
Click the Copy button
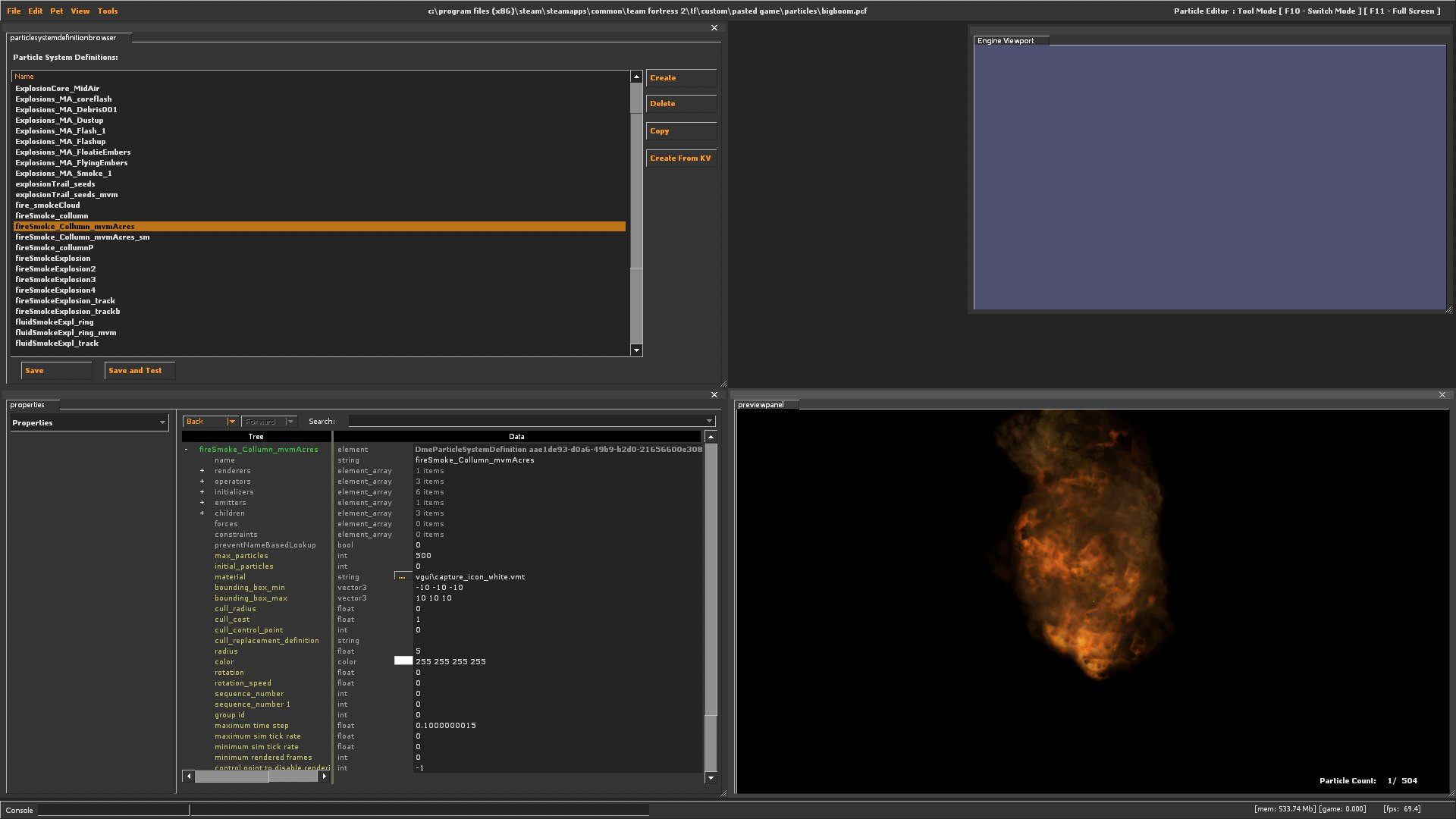coord(681,131)
